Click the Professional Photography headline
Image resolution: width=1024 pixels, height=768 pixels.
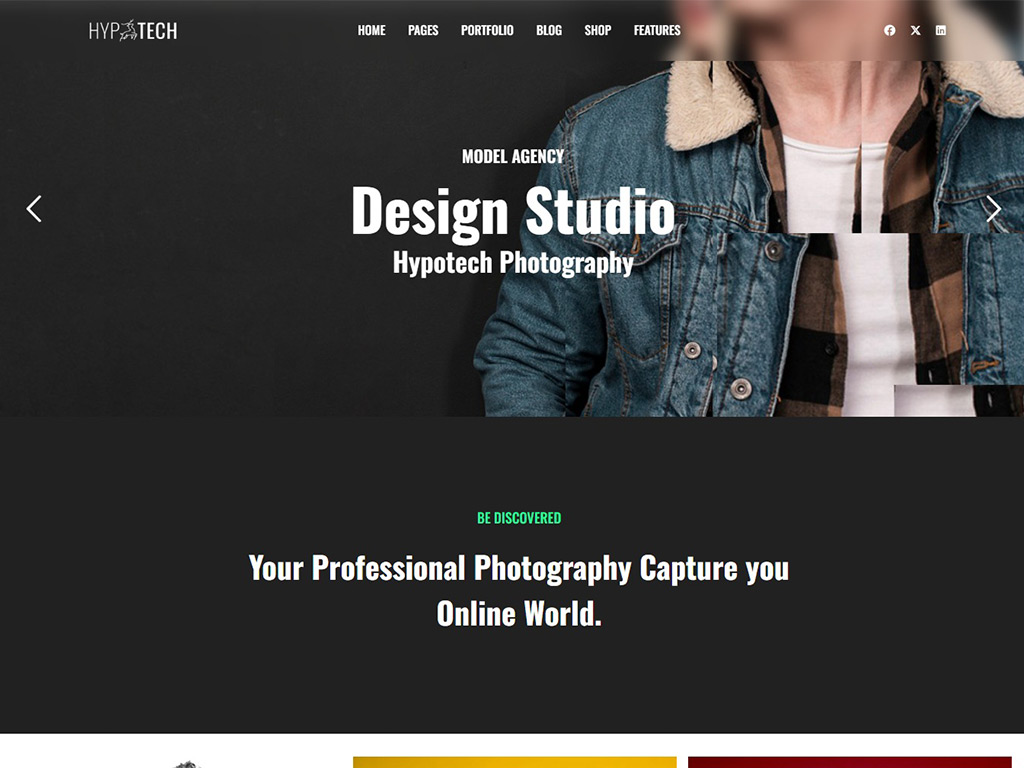(519, 591)
